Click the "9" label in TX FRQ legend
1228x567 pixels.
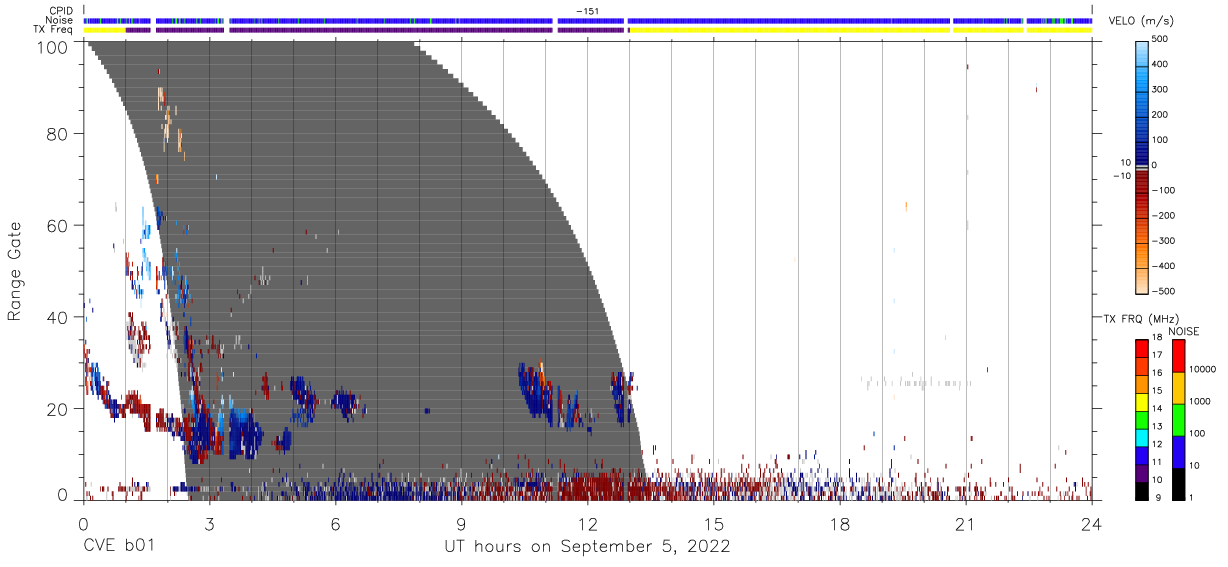pos(1157,498)
